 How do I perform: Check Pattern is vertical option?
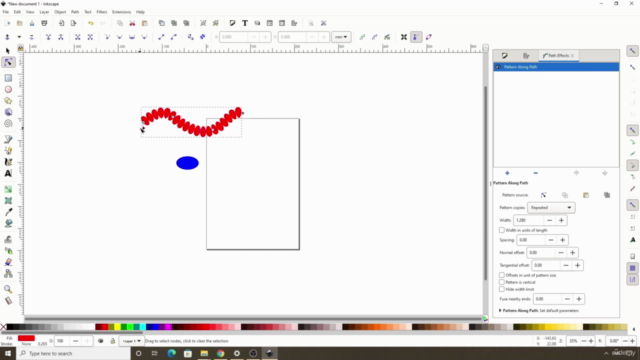point(502,282)
